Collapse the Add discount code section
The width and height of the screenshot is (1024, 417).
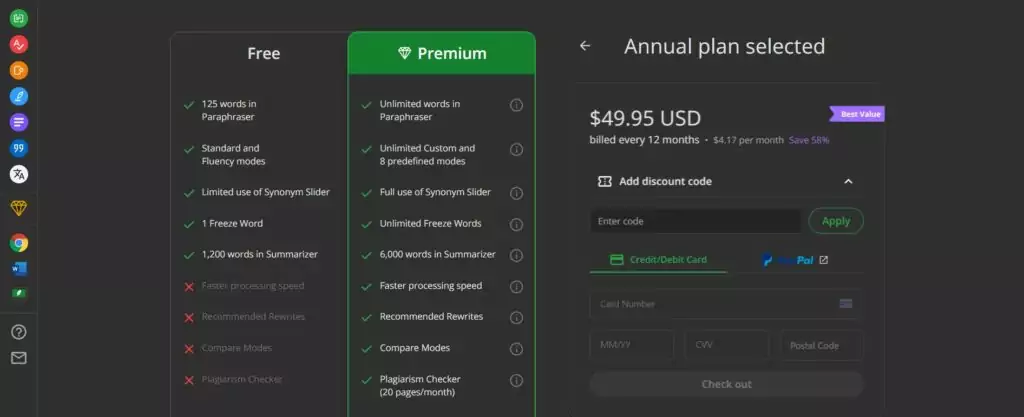(x=848, y=181)
